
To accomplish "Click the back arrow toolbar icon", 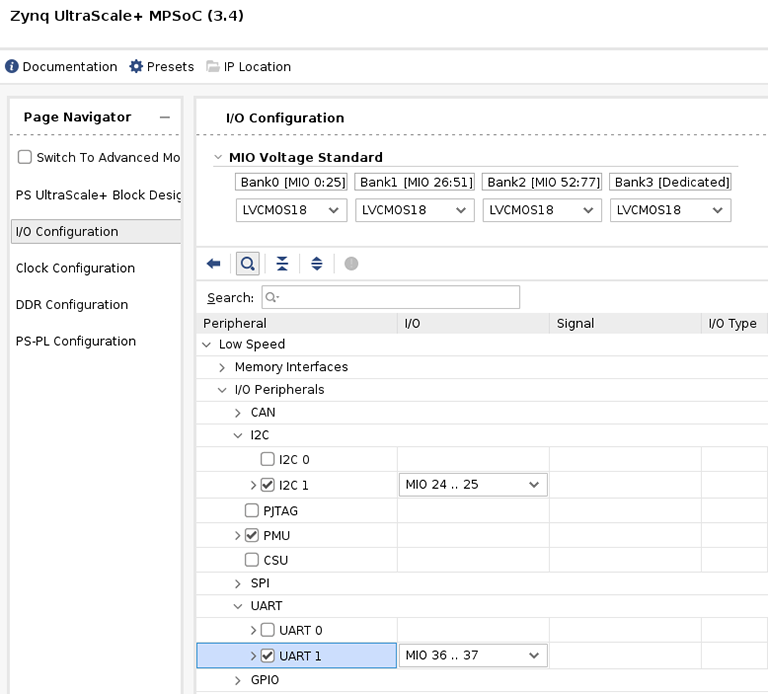I will tap(213, 264).
